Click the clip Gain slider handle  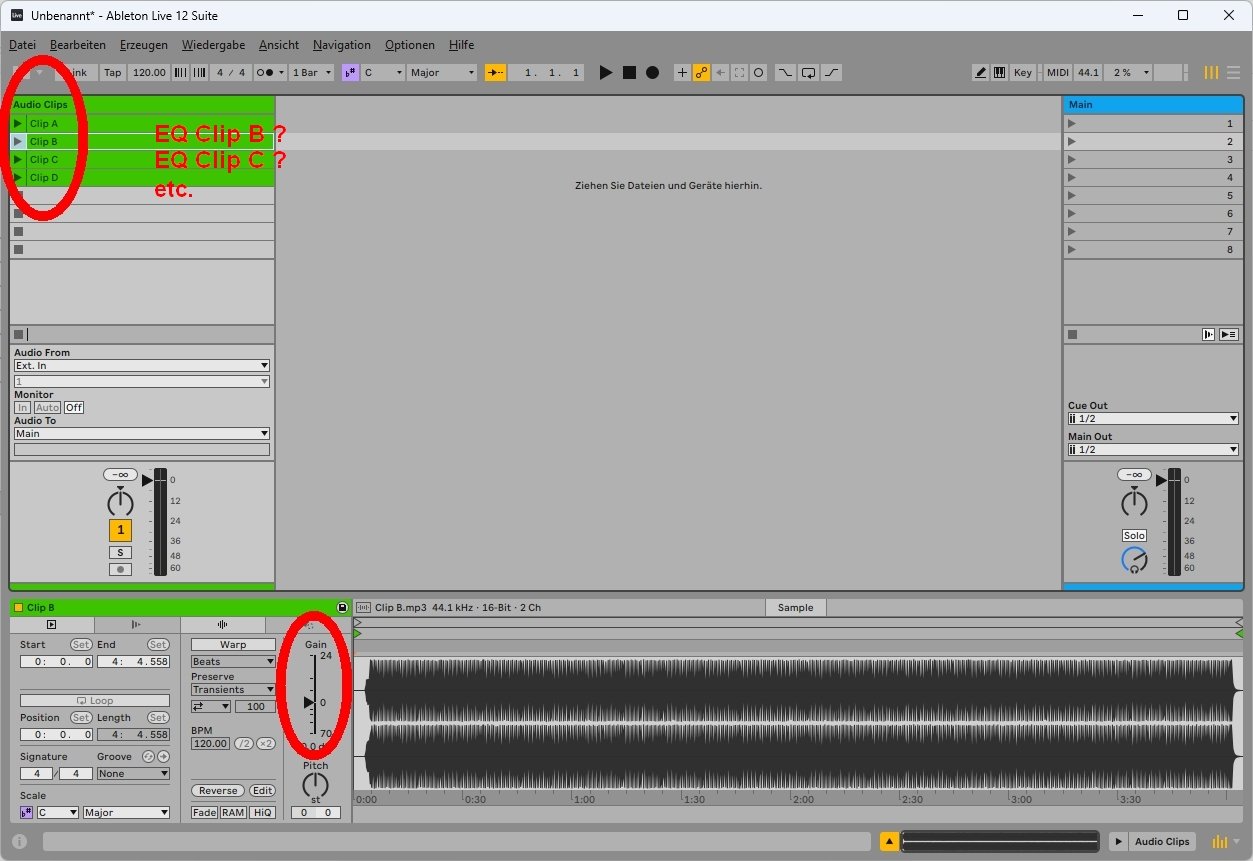309,702
